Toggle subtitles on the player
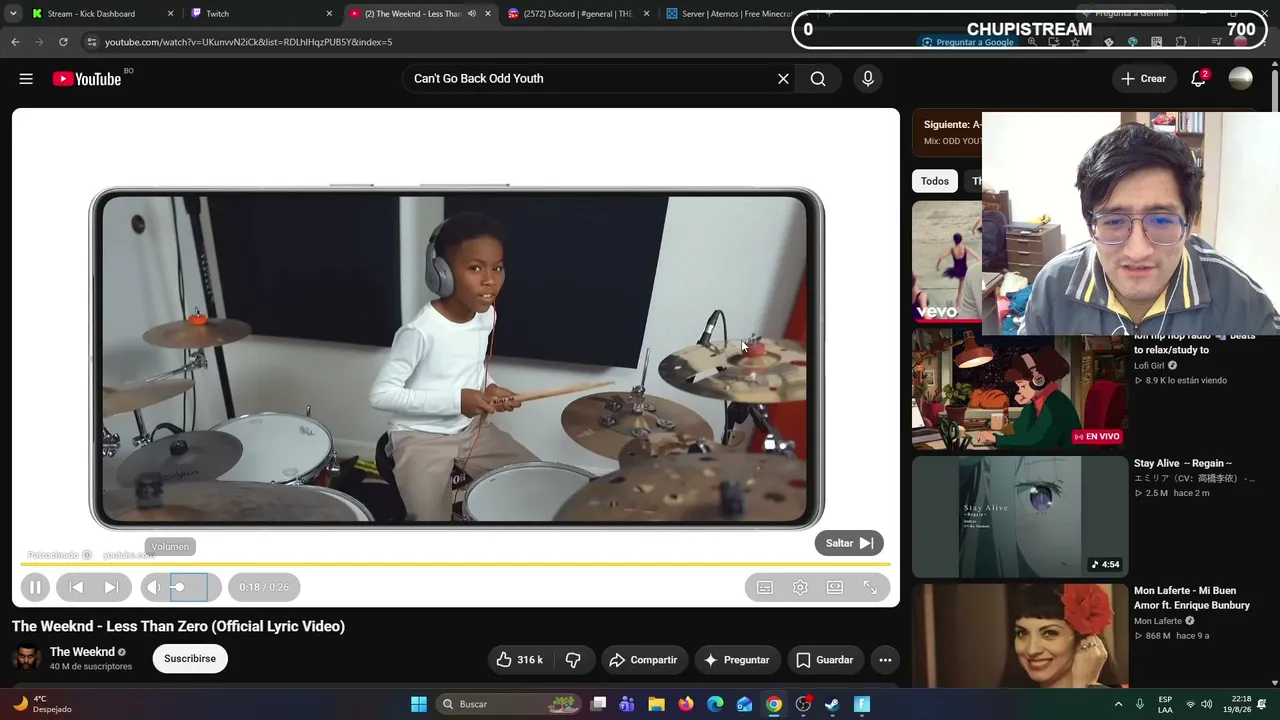The width and height of the screenshot is (1280, 720). click(765, 587)
